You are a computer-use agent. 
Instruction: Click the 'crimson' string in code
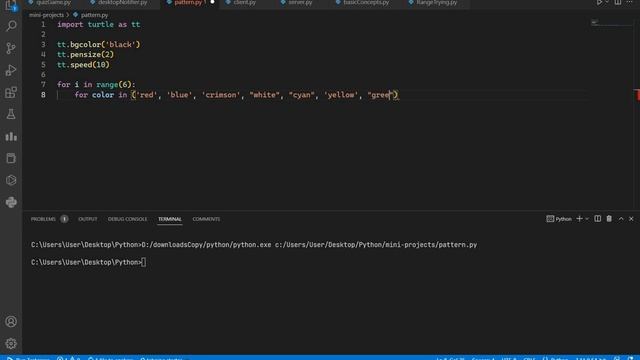click(x=221, y=95)
